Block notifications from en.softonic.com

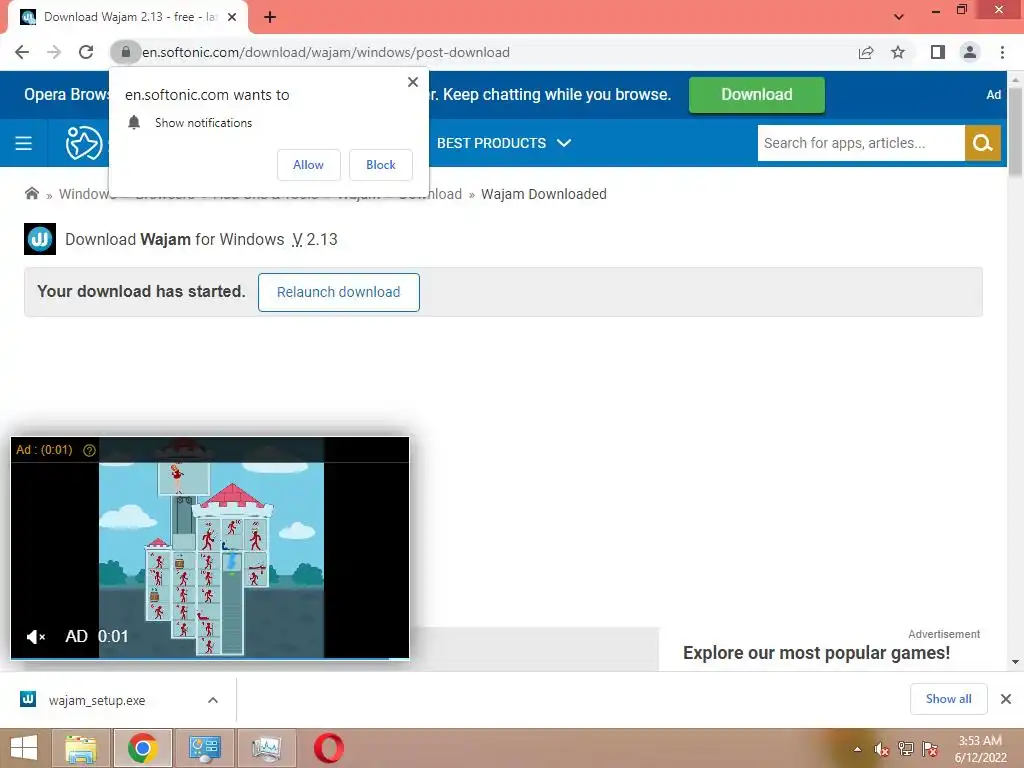coord(381,165)
